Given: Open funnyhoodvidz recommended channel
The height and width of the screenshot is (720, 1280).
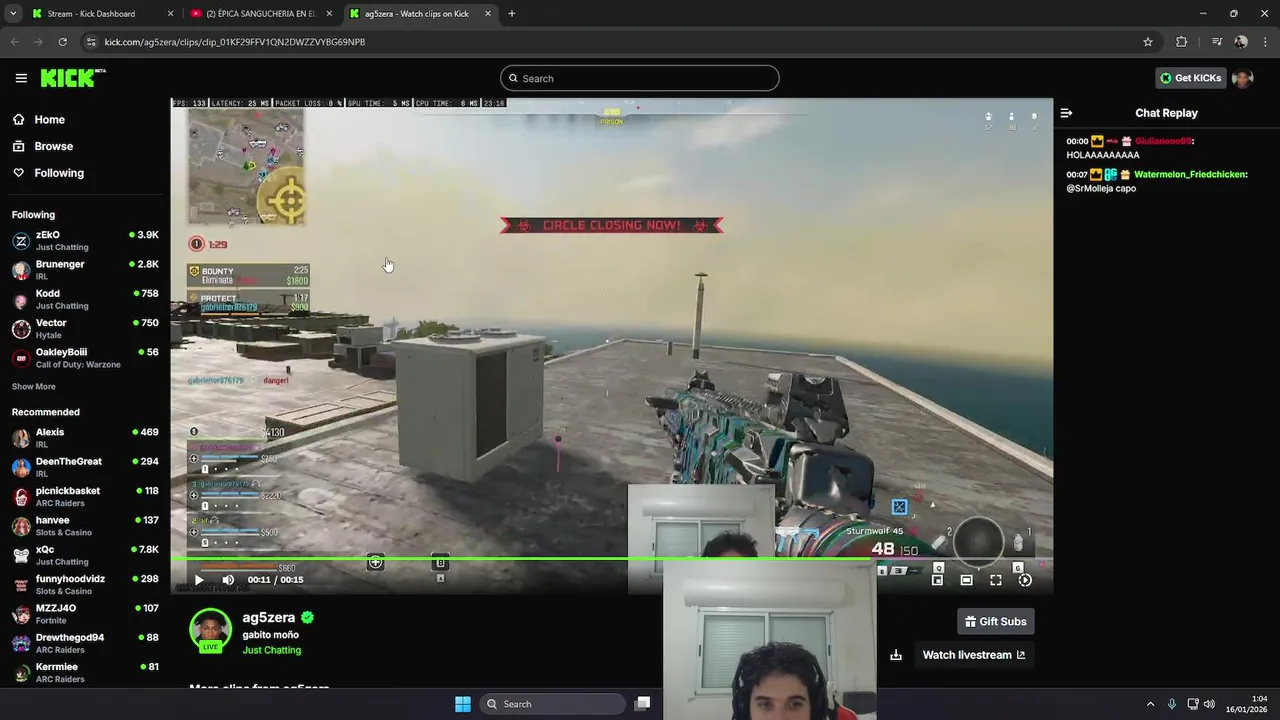Looking at the screenshot, I should click(85, 584).
